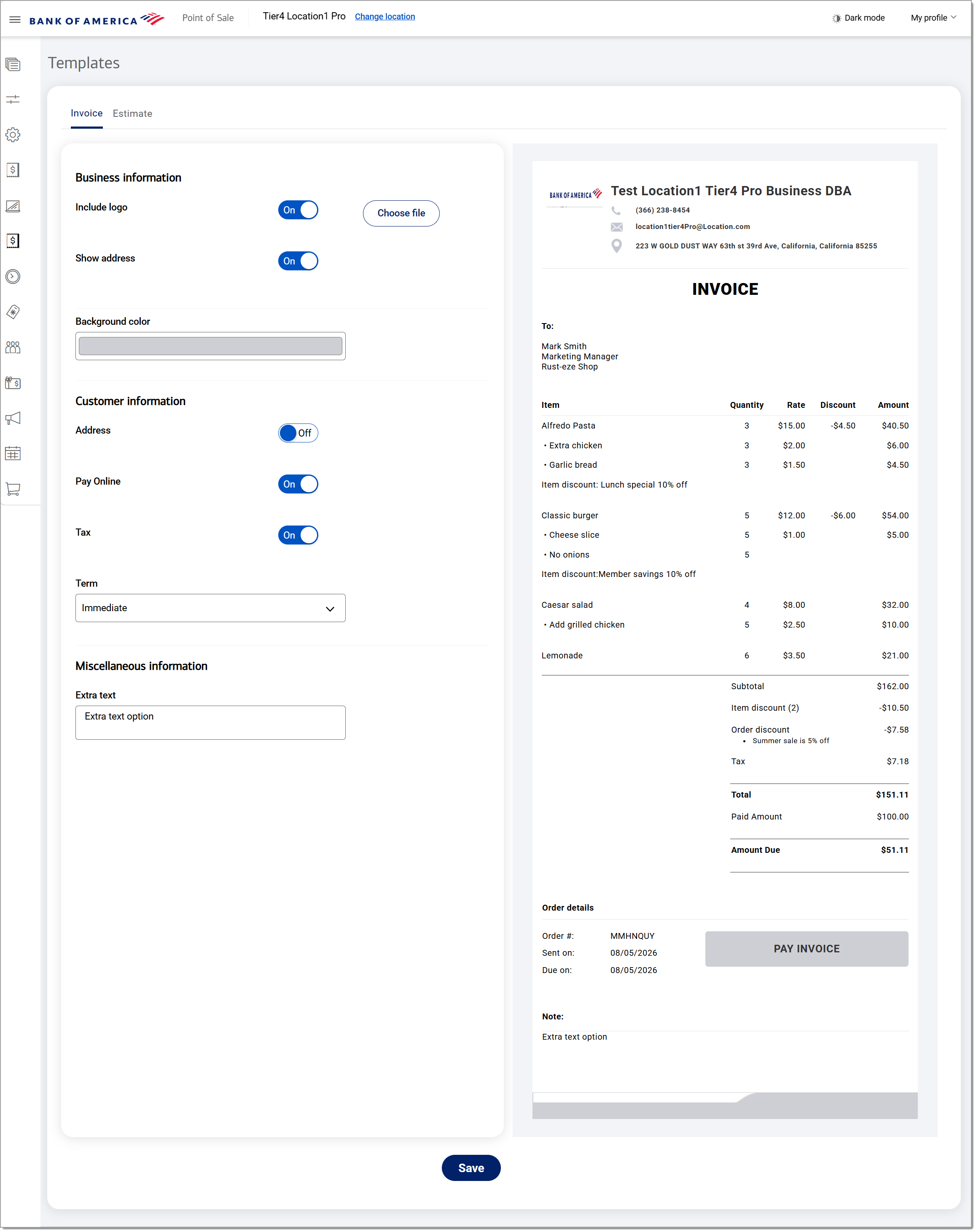Turn off the Include logo toggle
This screenshot has width=976, height=1232.
click(298, 210)
